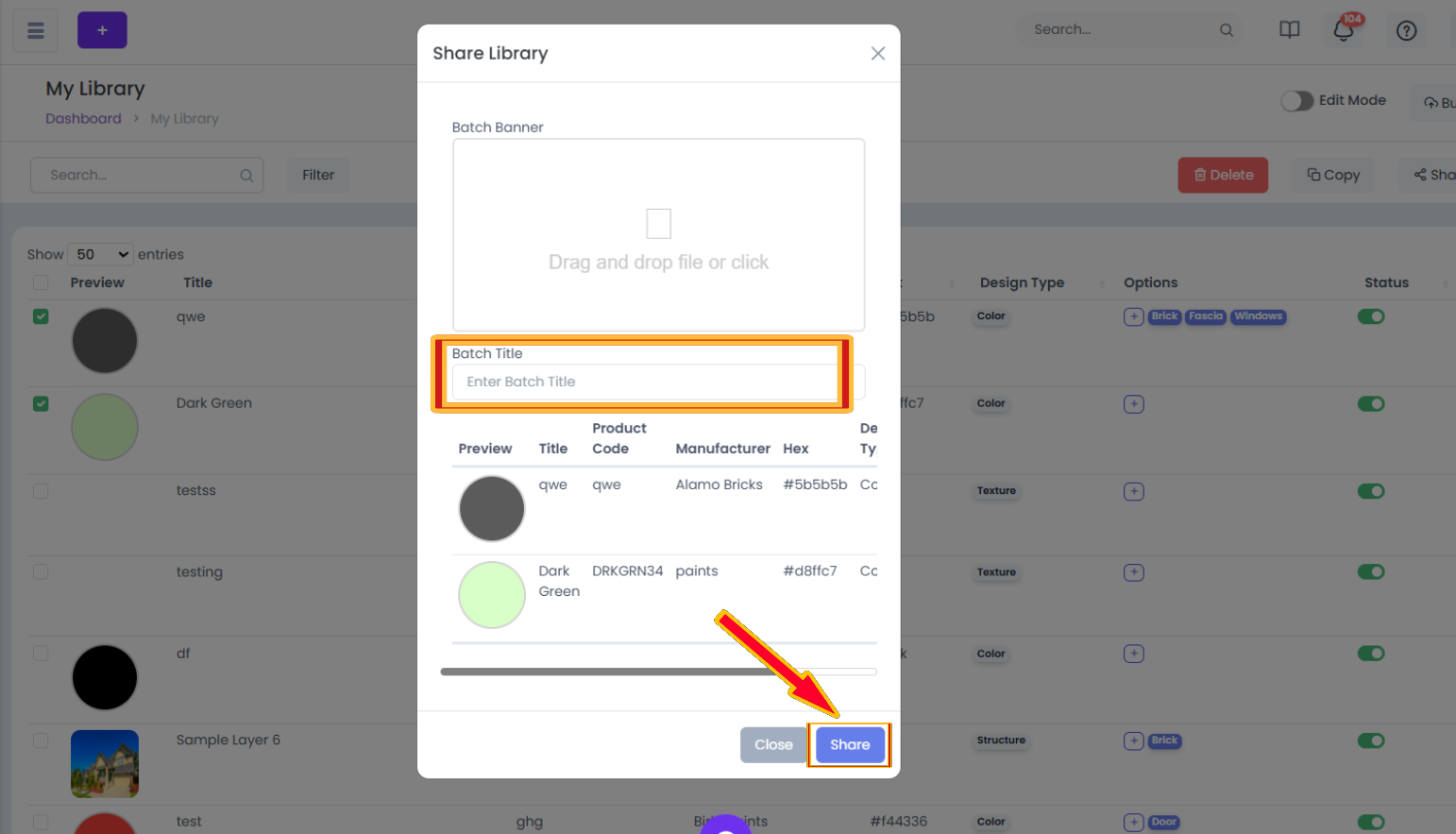Click Sample Layer 6 house thumbnail
This screenshot has width=1456, height=834.
tap(105, 763)
